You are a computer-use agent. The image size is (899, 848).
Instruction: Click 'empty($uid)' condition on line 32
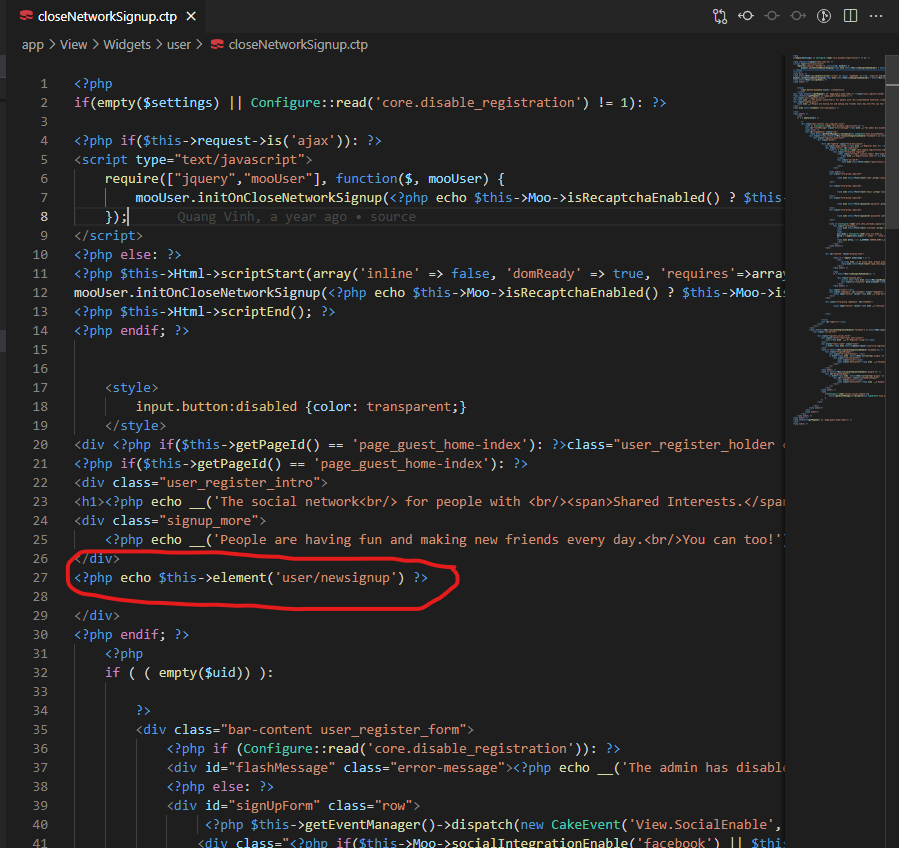[201, 673]
